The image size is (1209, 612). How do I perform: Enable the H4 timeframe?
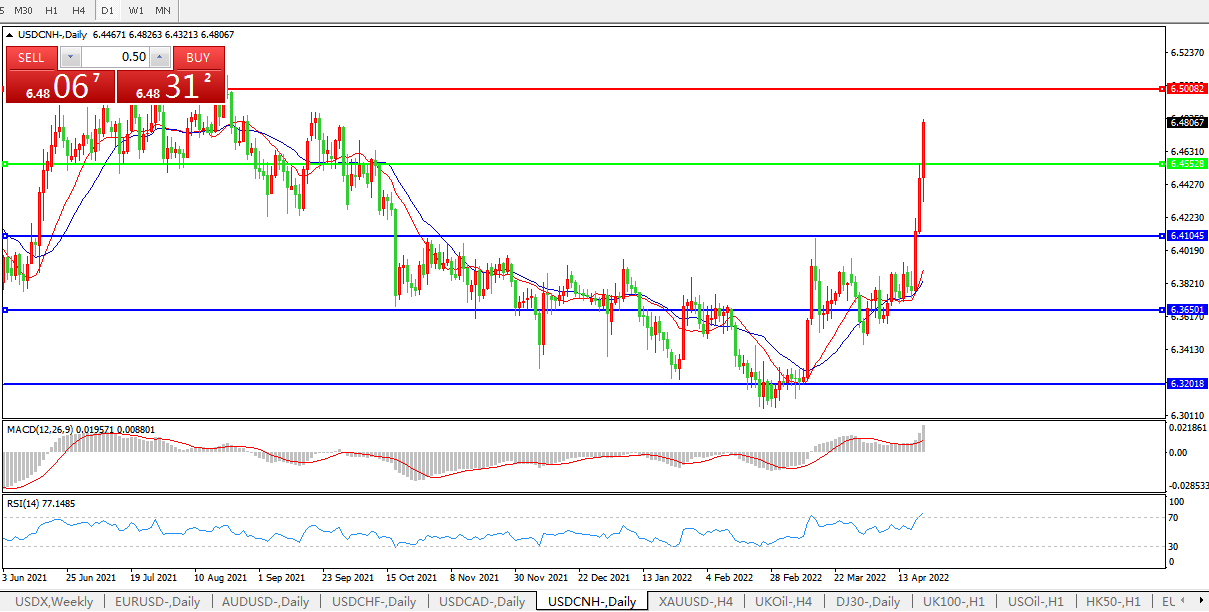click(x=79, y=10)
